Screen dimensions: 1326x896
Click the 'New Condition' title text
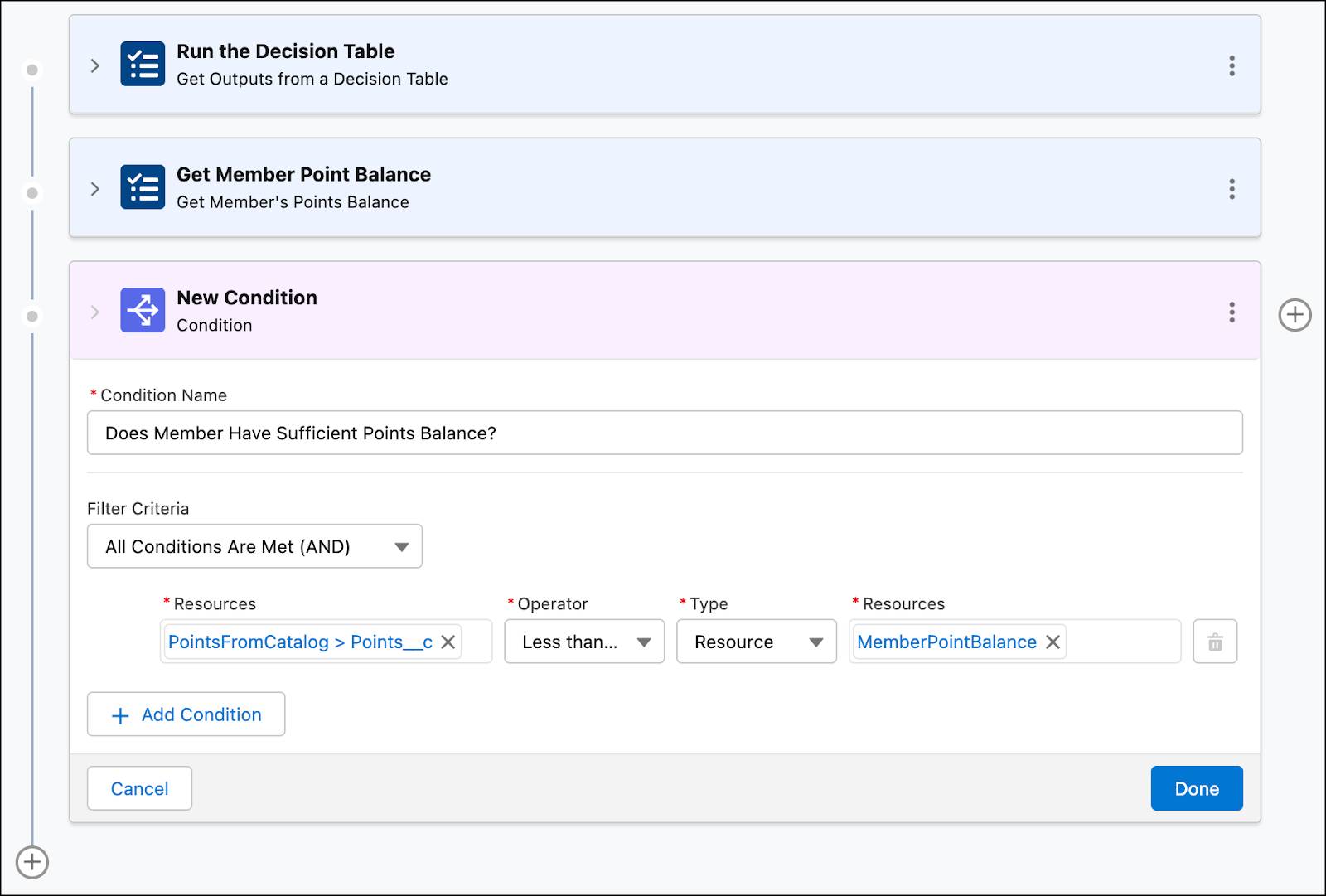tap(247, 298)
